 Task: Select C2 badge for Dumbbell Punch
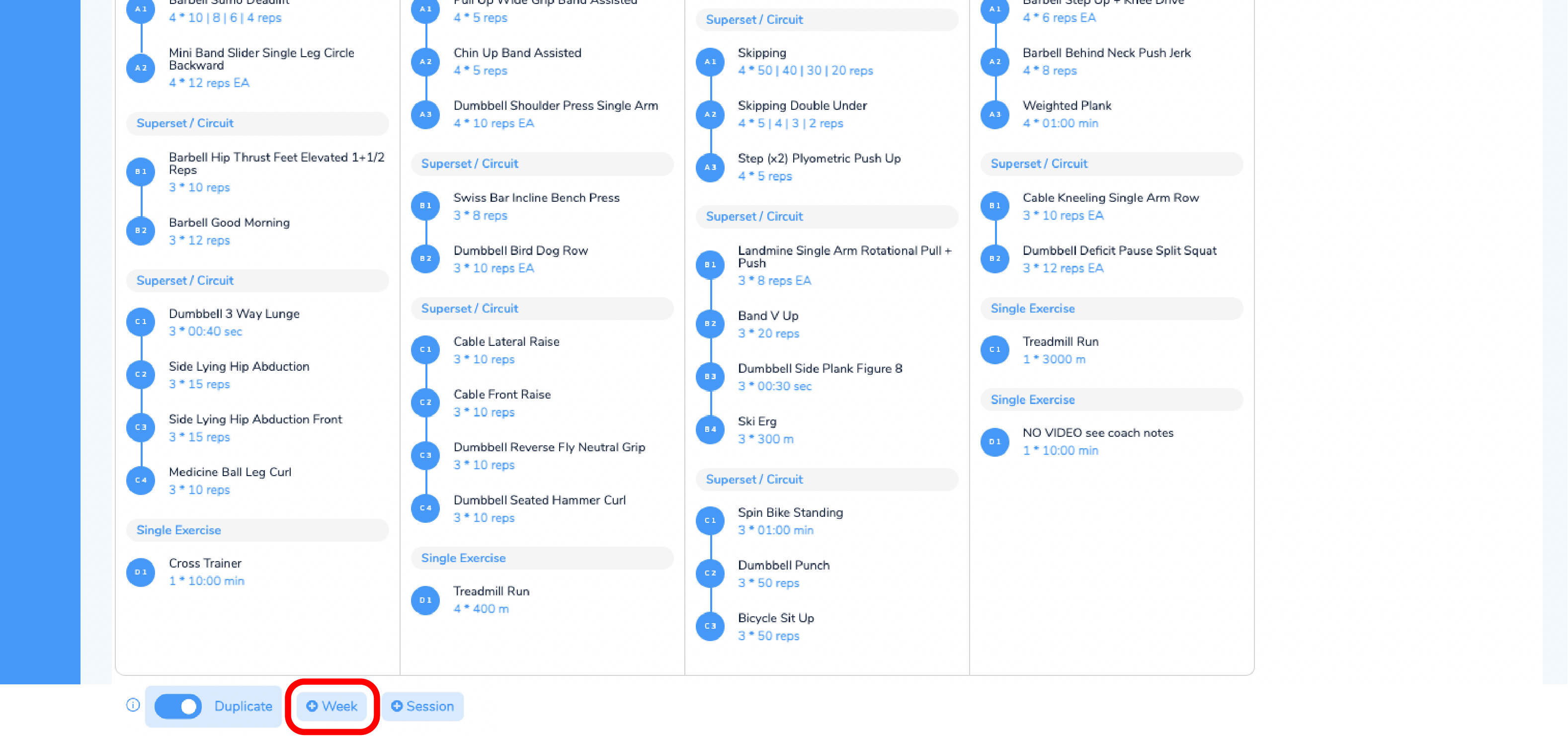click(x=710, y=573)
